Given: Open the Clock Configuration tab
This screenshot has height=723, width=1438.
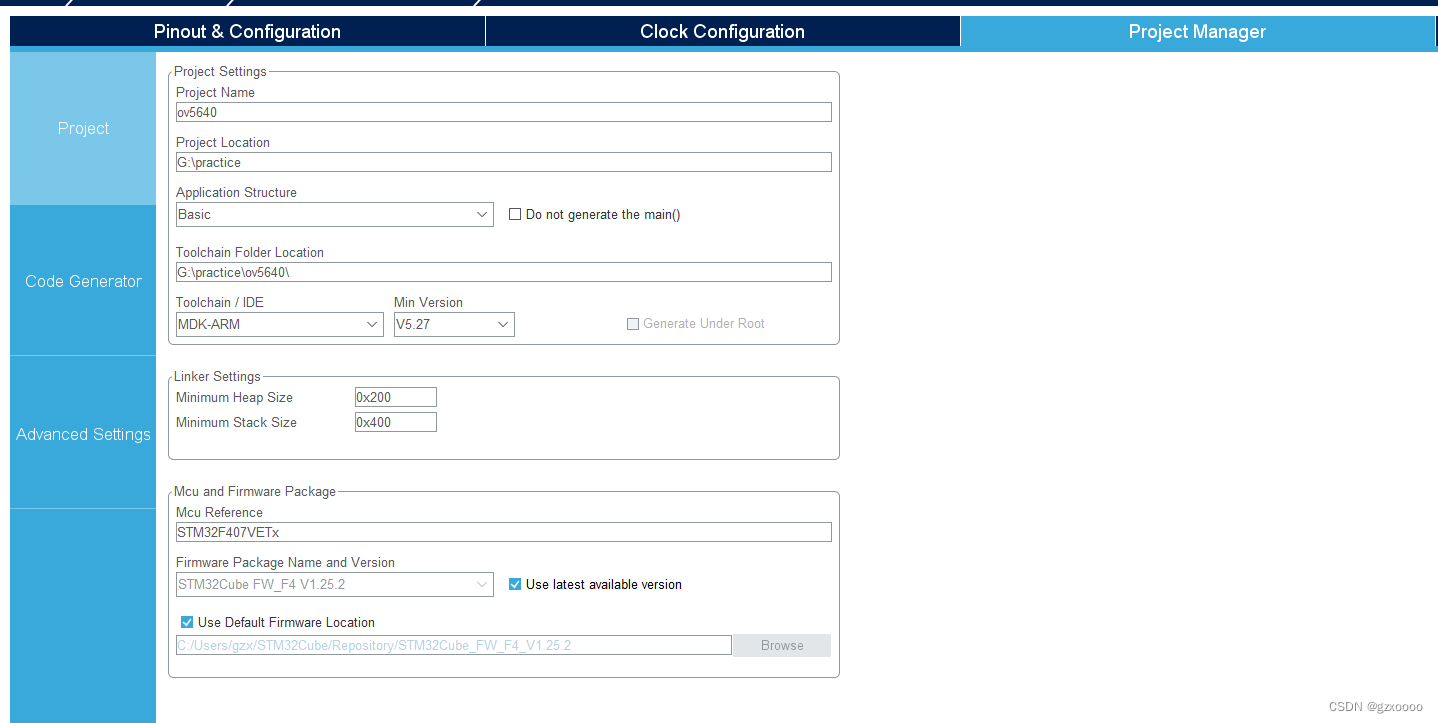Looking at the screenshot, I should click(x=722, y=31).
